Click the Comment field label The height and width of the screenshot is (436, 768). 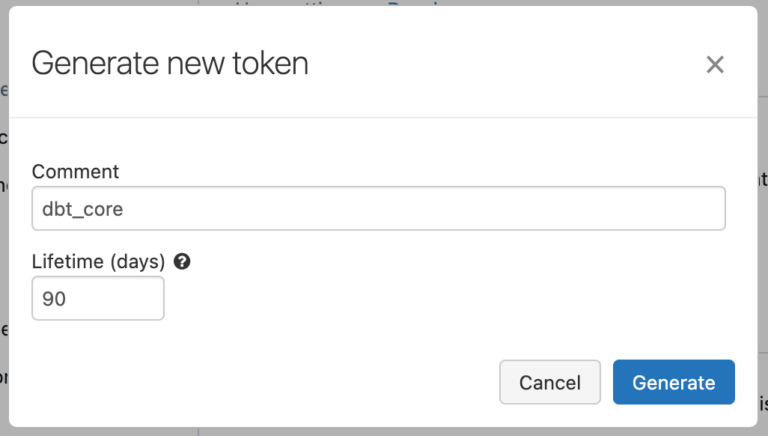coord(75,171)
